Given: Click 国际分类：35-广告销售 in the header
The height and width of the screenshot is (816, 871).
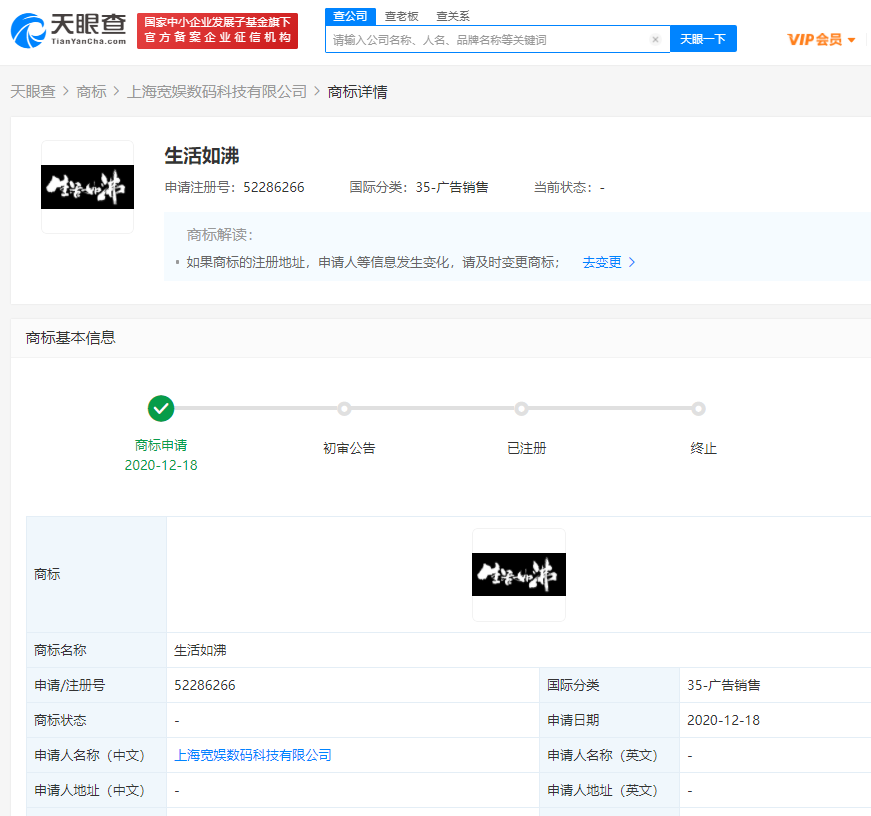Looking at the screenshot, I should [419, 187].
